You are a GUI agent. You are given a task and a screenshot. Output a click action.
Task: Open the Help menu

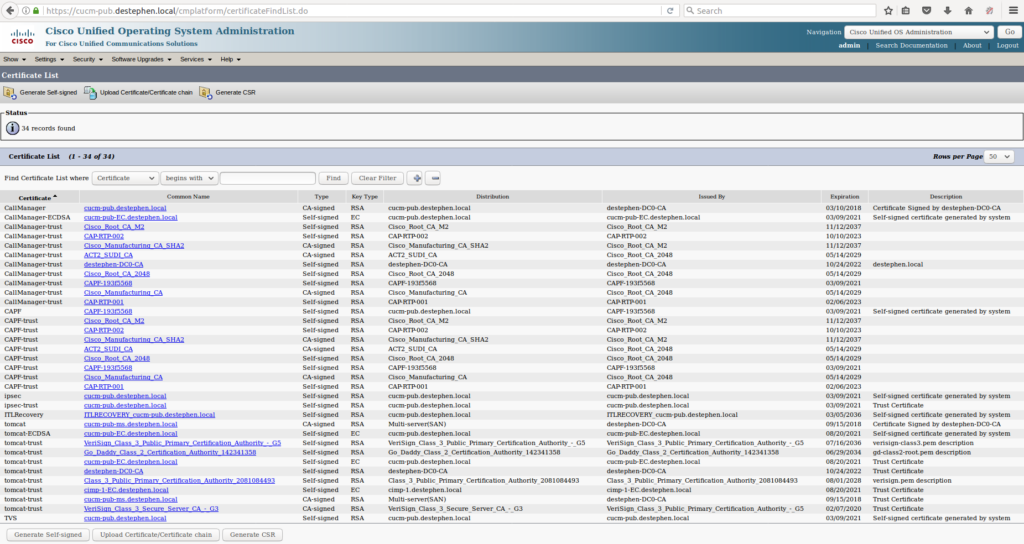pos(231,59)
